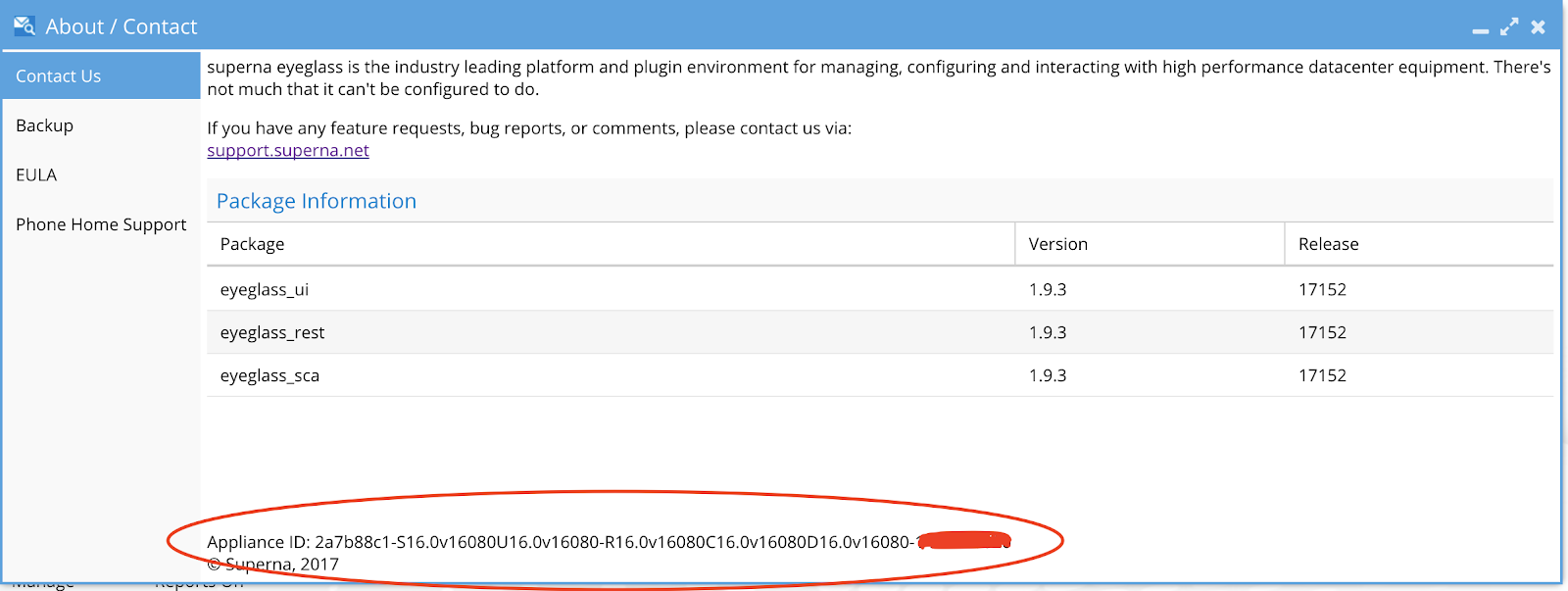
Task: Click the Package Information heading
Action: (x=317, y=201)
